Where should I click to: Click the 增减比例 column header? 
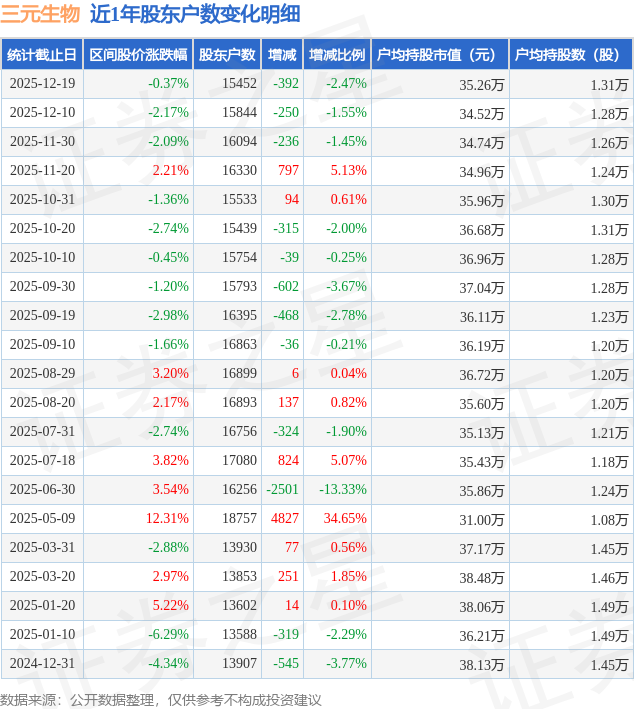click(x=337, y=55)
